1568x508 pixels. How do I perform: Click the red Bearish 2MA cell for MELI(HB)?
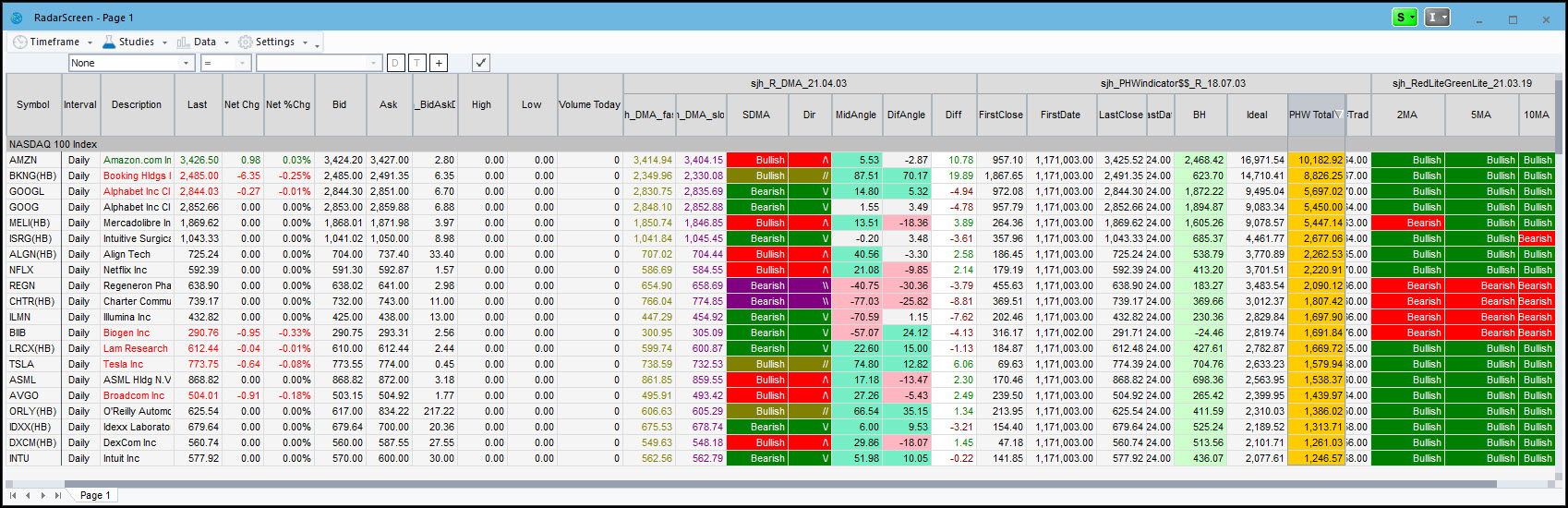click(1407, 223)
